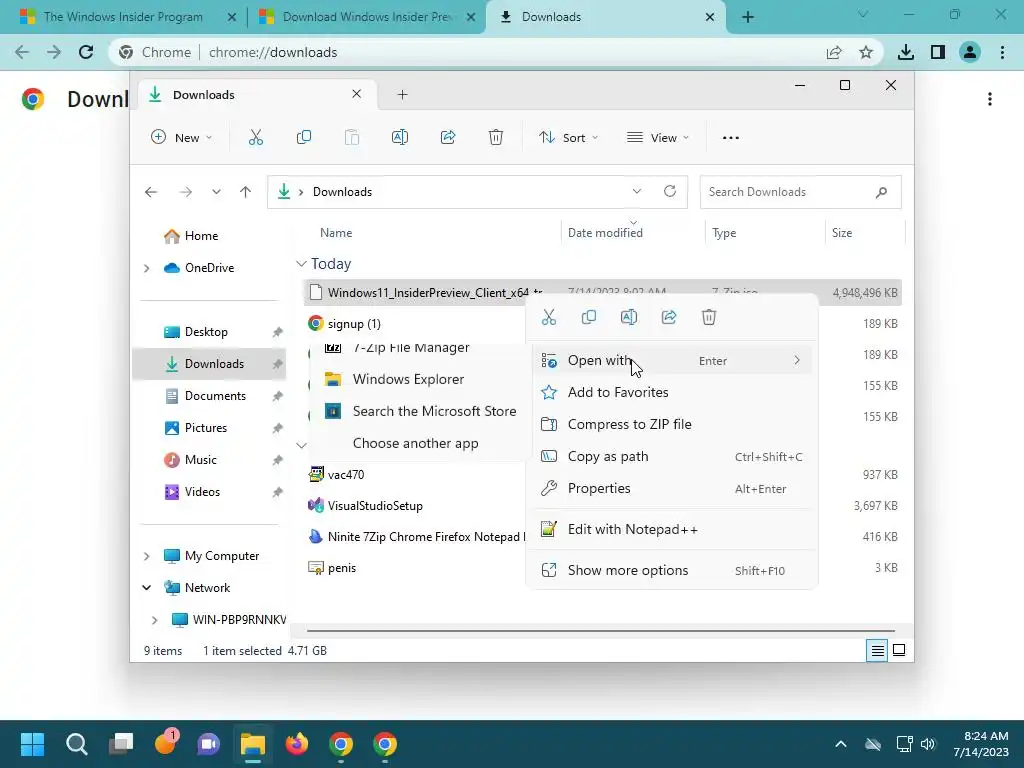Select Show more options
The image size is (1024, 768).
pyautogui.click(x=671, y=570)
